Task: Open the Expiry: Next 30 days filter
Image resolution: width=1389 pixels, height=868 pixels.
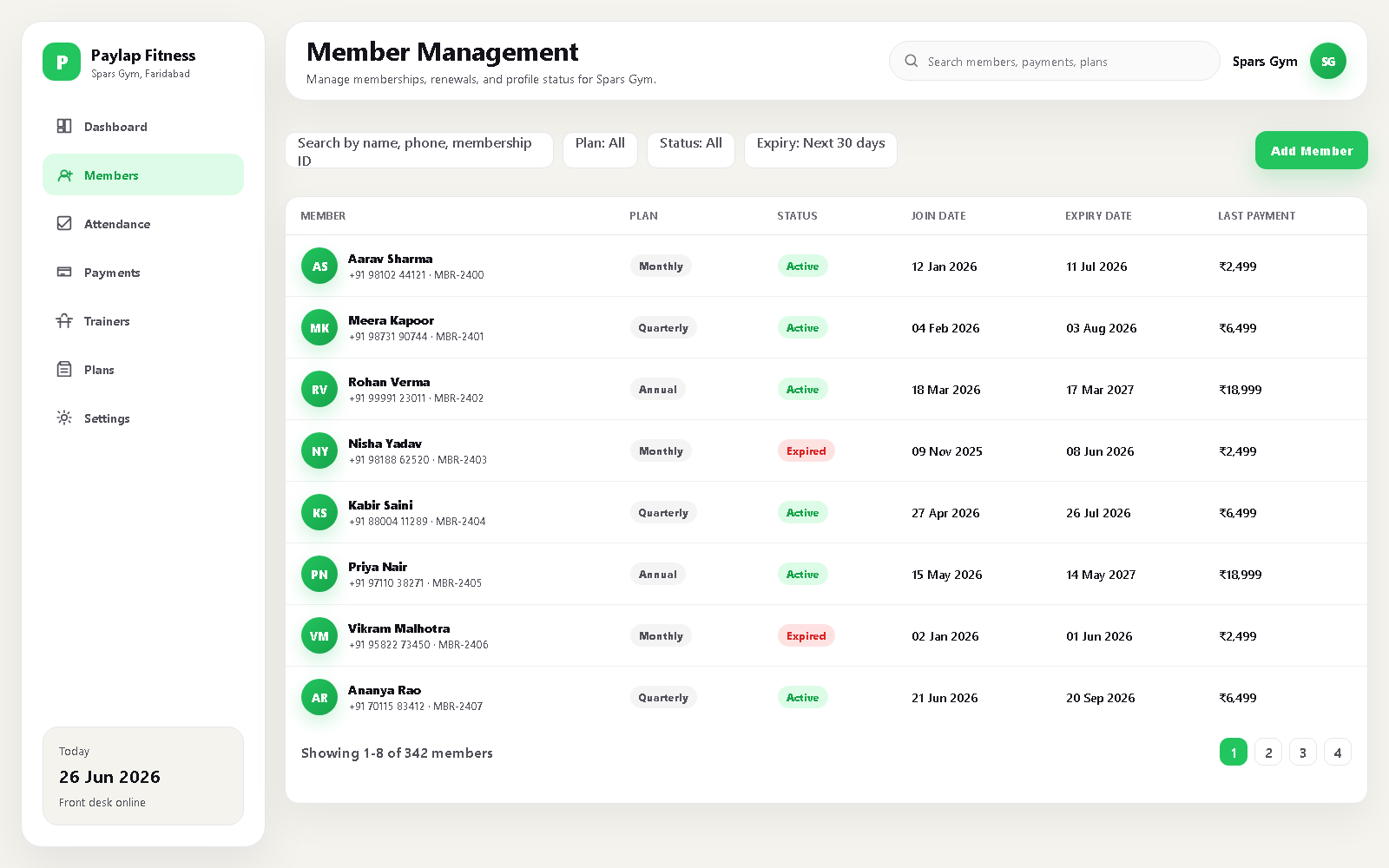Action: (820, 150)
